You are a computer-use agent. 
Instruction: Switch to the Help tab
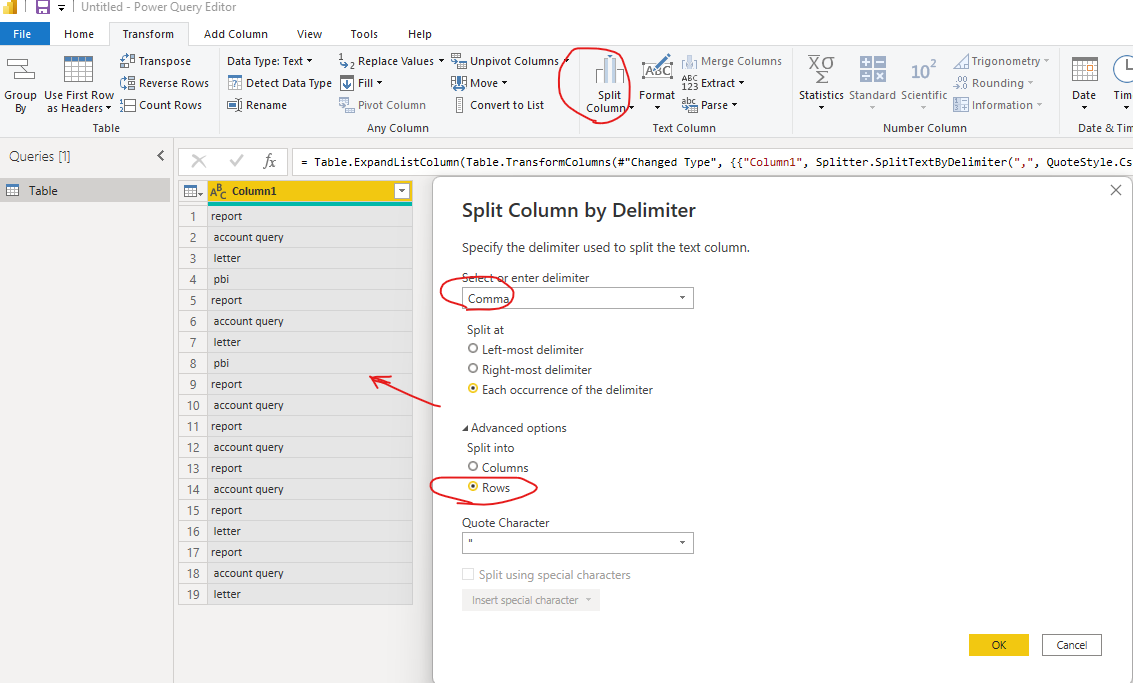[420, 34]
